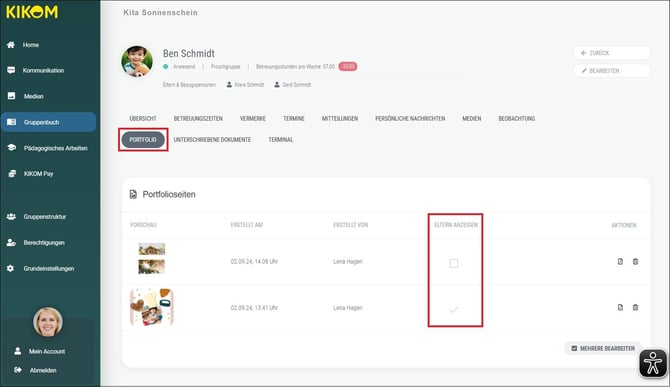Select the Portfolio tab
The image size is (670, 387).
(143, 140)
